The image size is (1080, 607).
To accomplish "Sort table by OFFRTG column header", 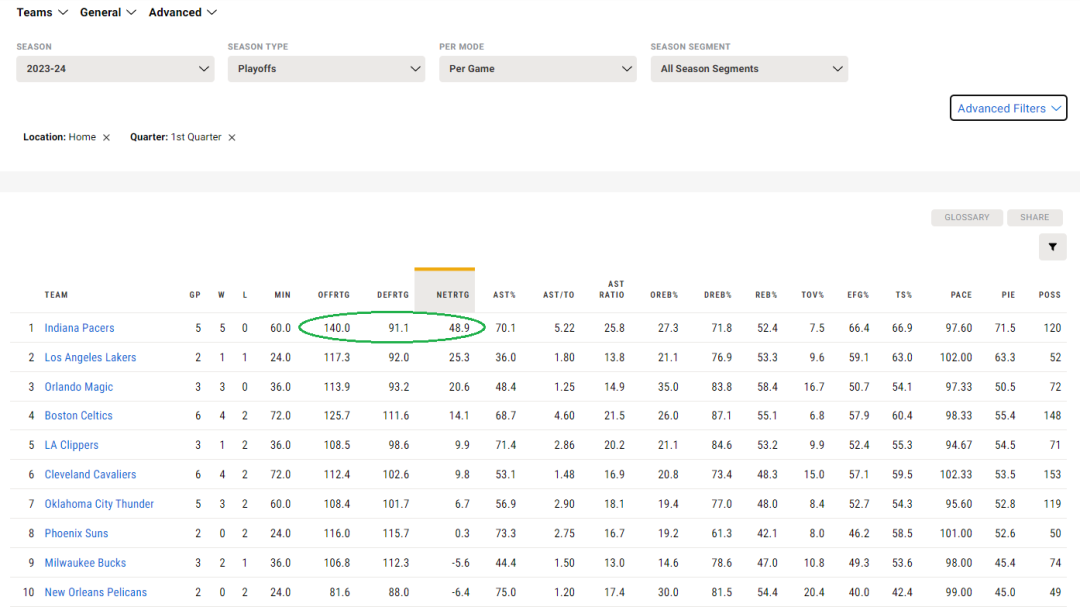I will pyautogui.click(x=334, y=295).
